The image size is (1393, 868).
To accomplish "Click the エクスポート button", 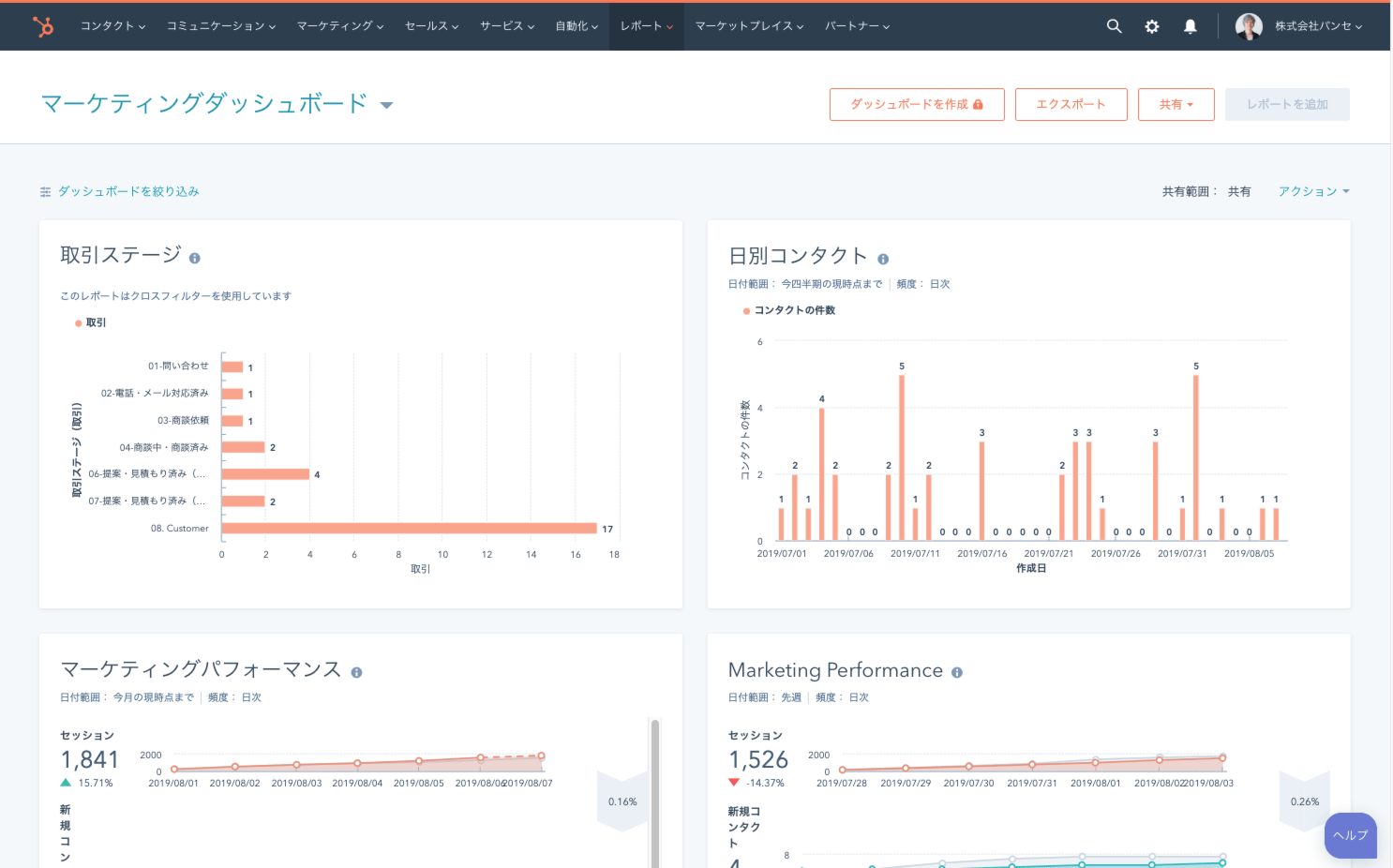I will pos(1071,104).
